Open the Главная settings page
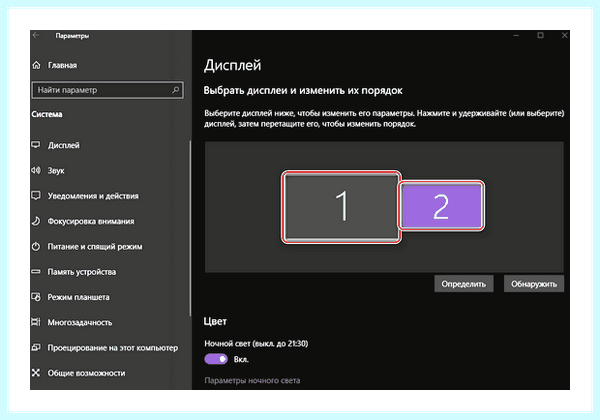The width and height of the screenshot is (600, 420). tap(62, 65)
